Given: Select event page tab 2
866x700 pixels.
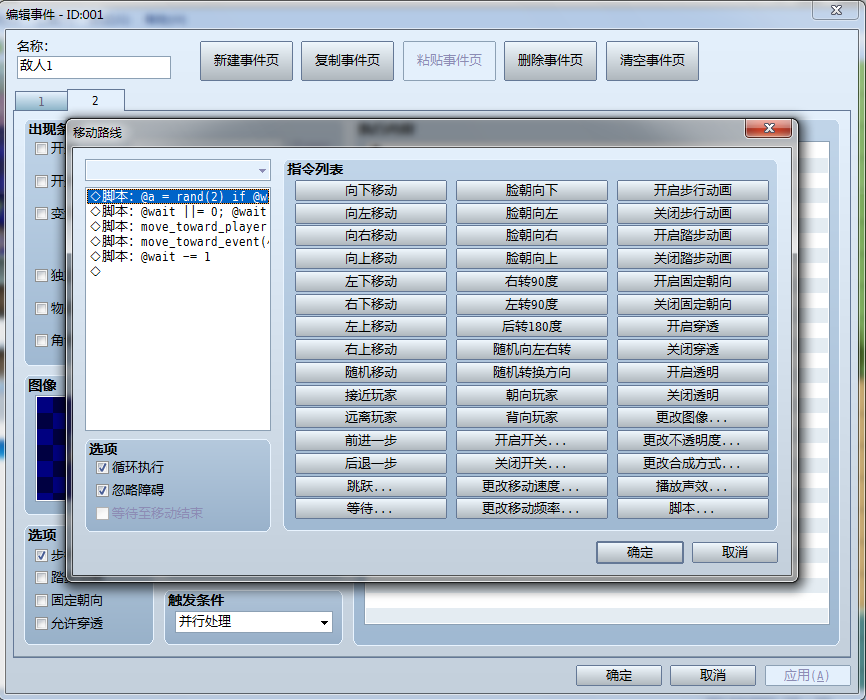Looking at the screenshot, I should (x=96, y=100).
